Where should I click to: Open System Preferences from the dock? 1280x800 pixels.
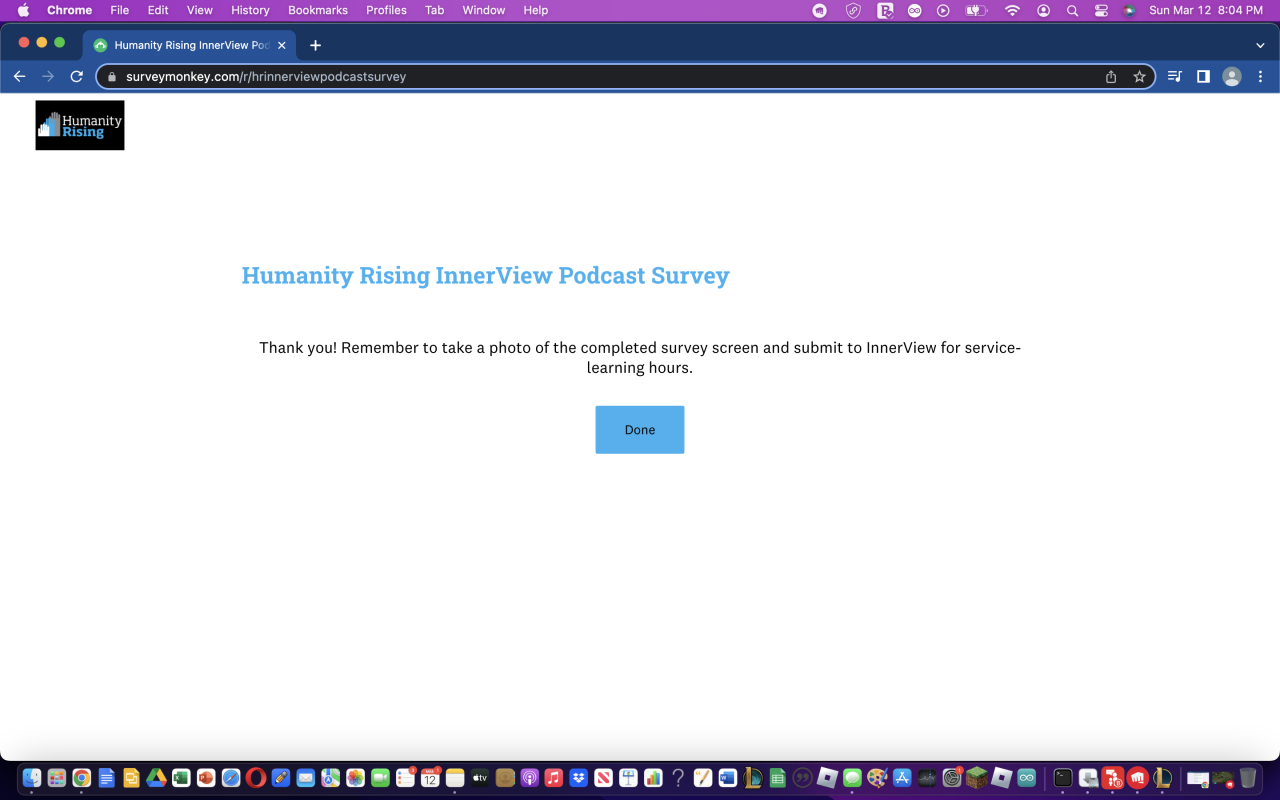coord(952,778)
